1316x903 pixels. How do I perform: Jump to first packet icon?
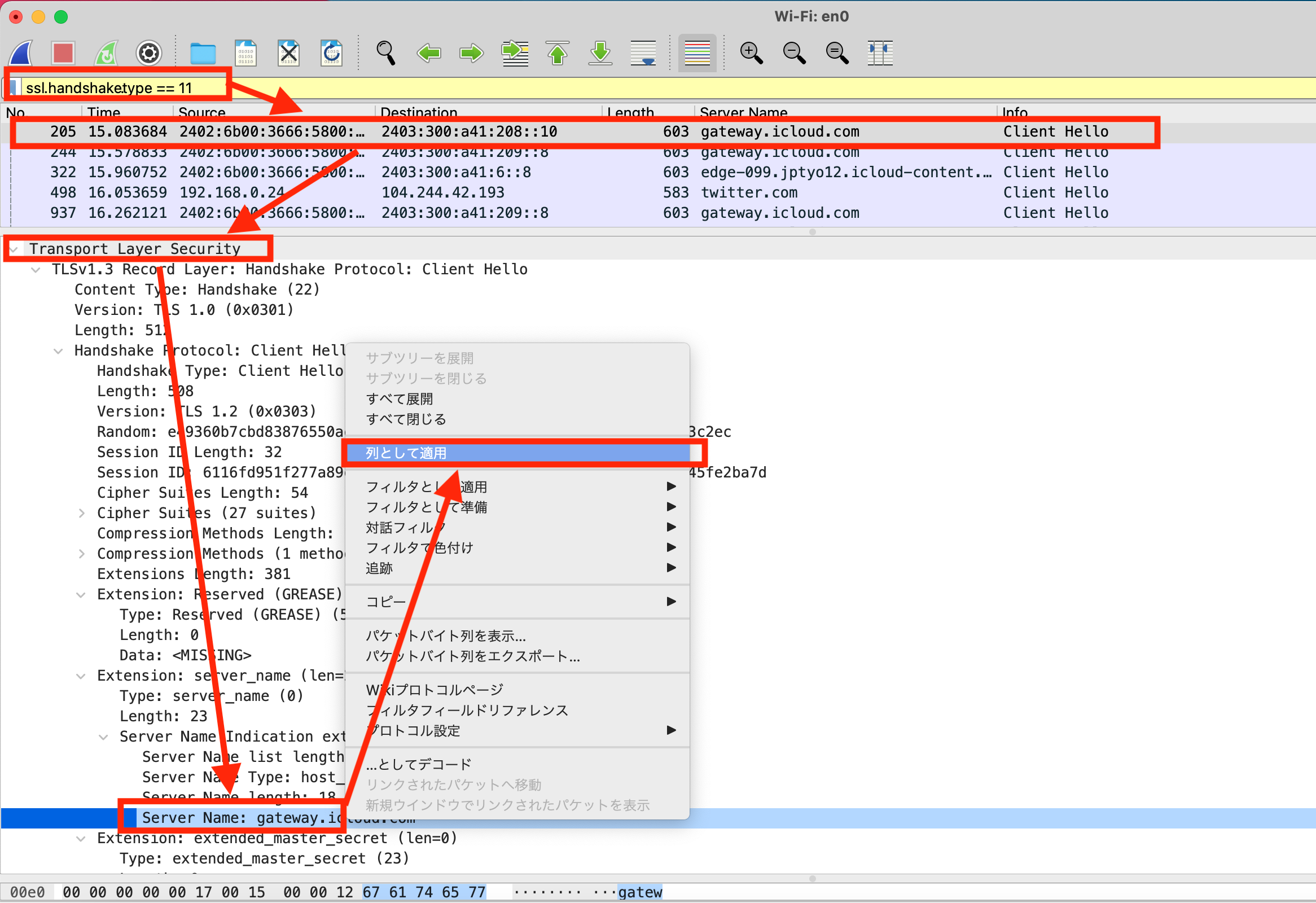click(558, 53)
